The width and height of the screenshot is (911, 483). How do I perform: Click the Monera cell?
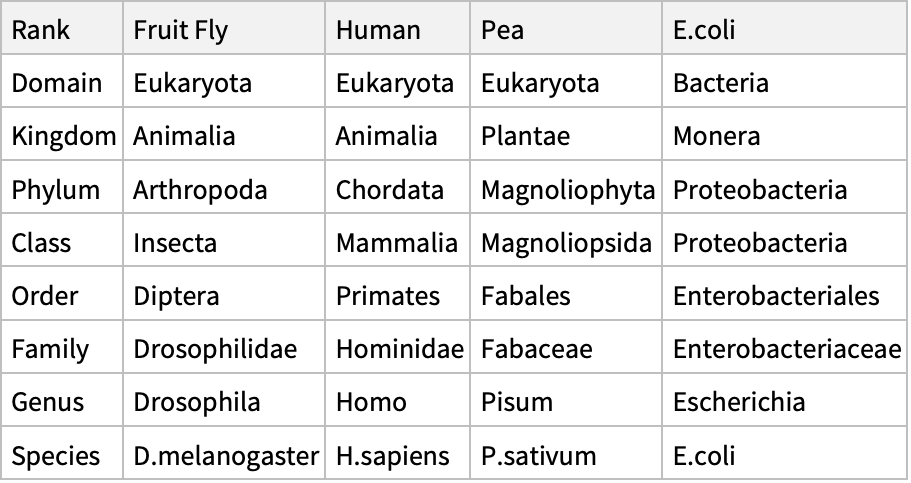point(784,134)
